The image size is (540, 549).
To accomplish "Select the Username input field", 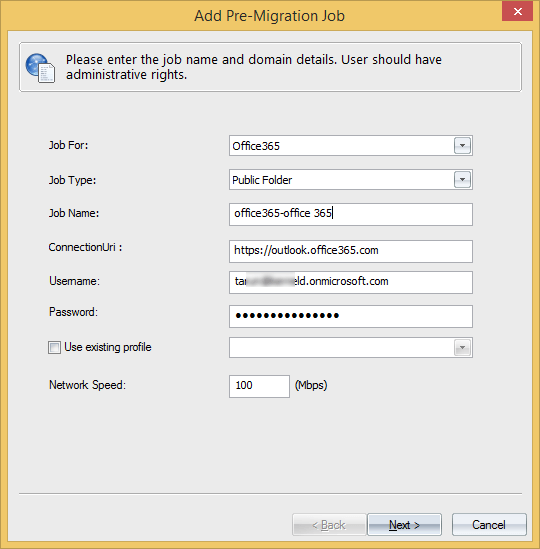I will tap(351, 282).
